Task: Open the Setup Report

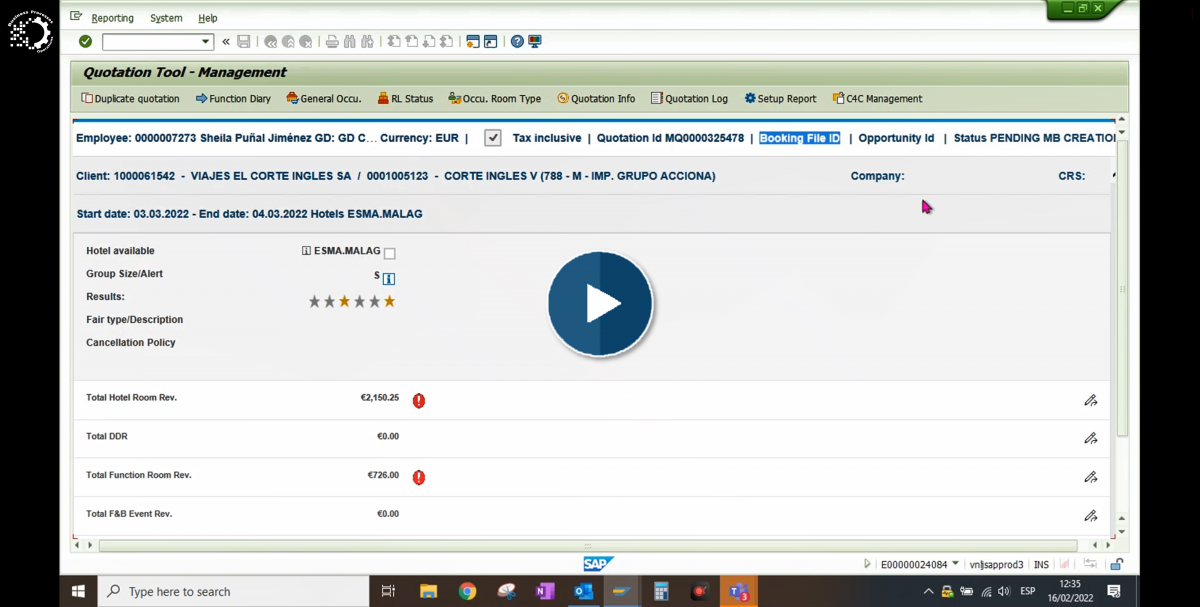Action: [780, 99]
